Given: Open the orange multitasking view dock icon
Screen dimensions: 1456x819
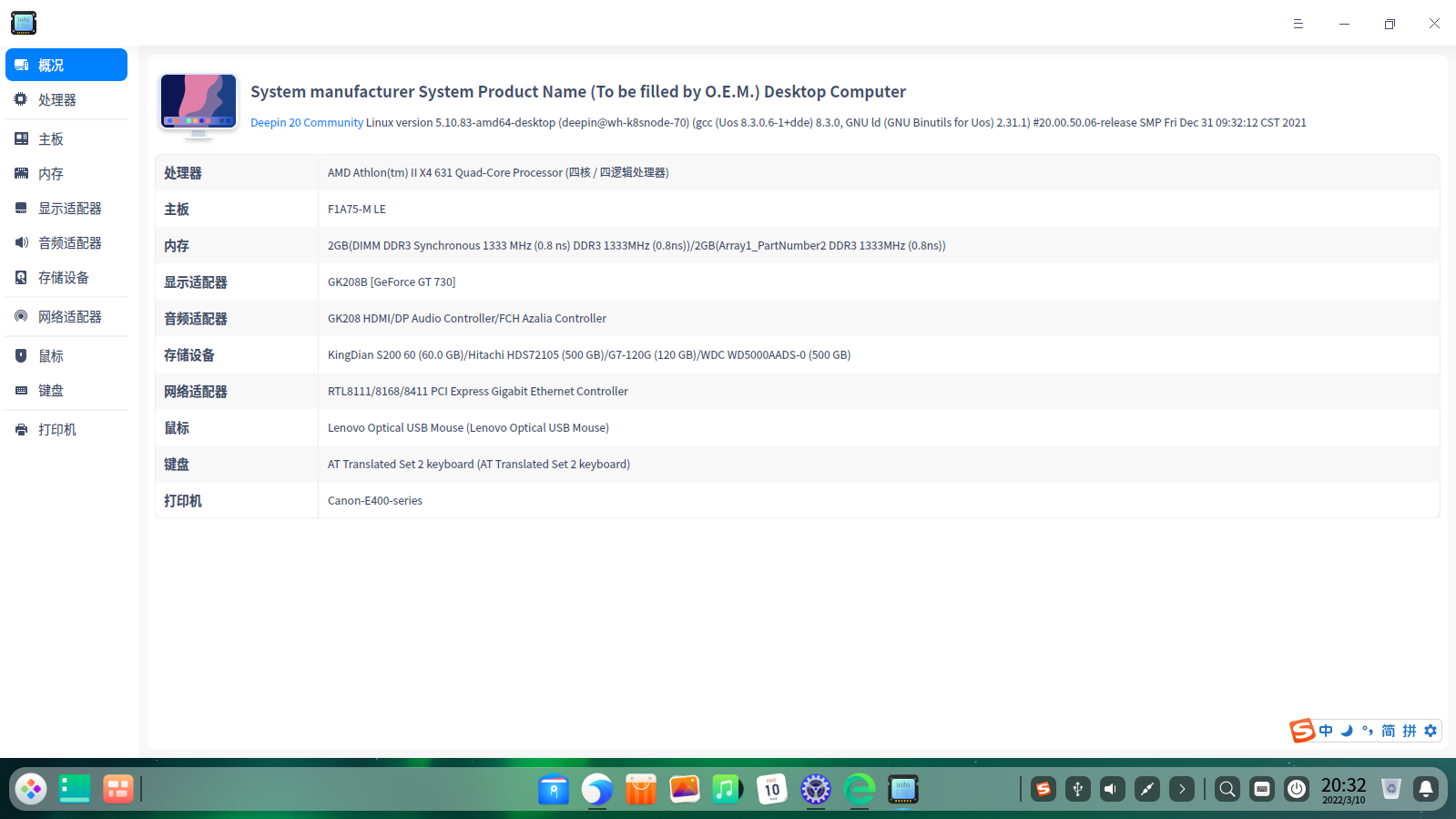Looking at the screenshot, I should click(x=118, y=789).
